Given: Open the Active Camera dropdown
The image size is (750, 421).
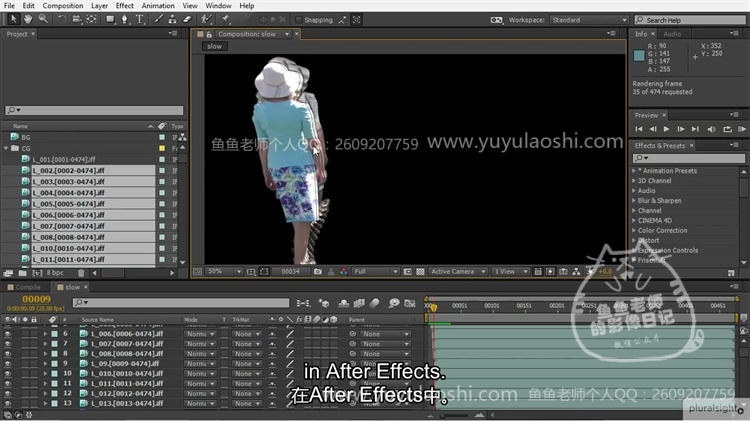Looking at the screenshot, I should coord(458,272).
